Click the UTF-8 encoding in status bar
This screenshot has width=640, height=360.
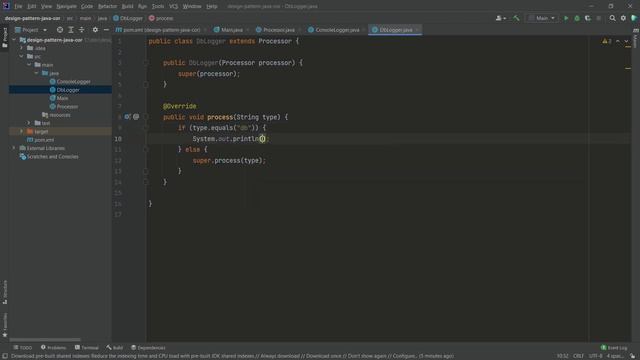[596, 356]
